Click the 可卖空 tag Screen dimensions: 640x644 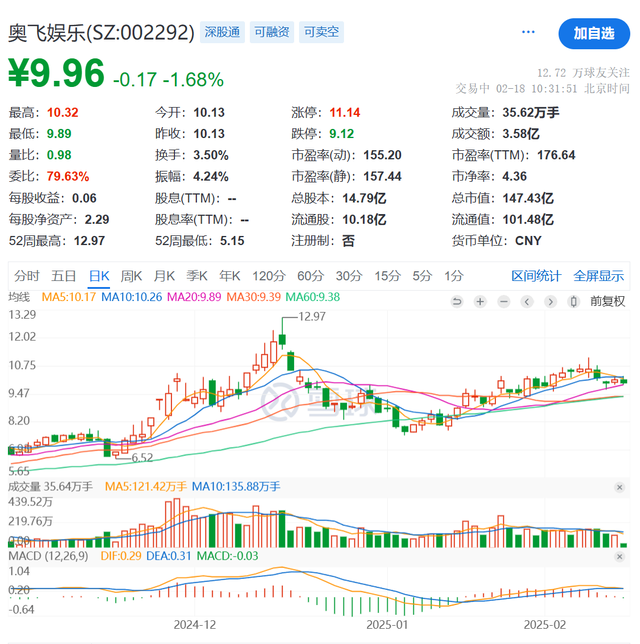(x=321, y=32)
